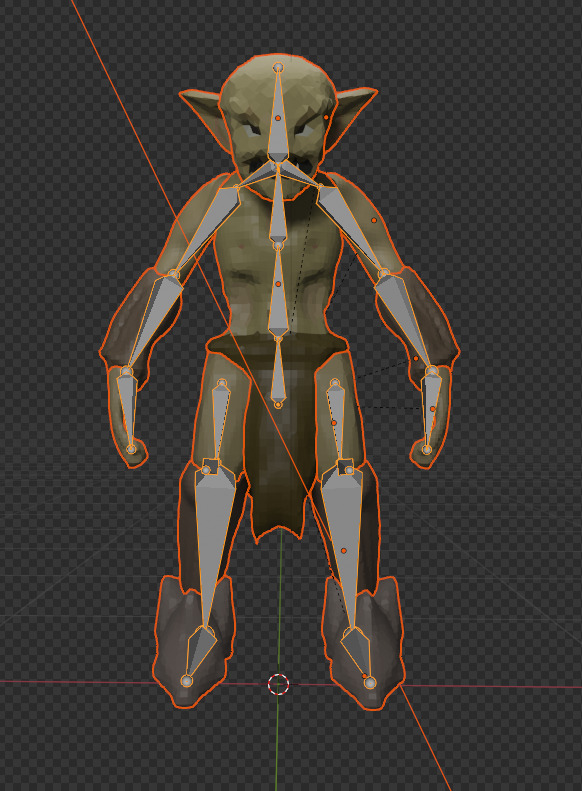582x791 pixels.
Task: Select the head bone inside the goblin's skull
Action: click(278, 121)
